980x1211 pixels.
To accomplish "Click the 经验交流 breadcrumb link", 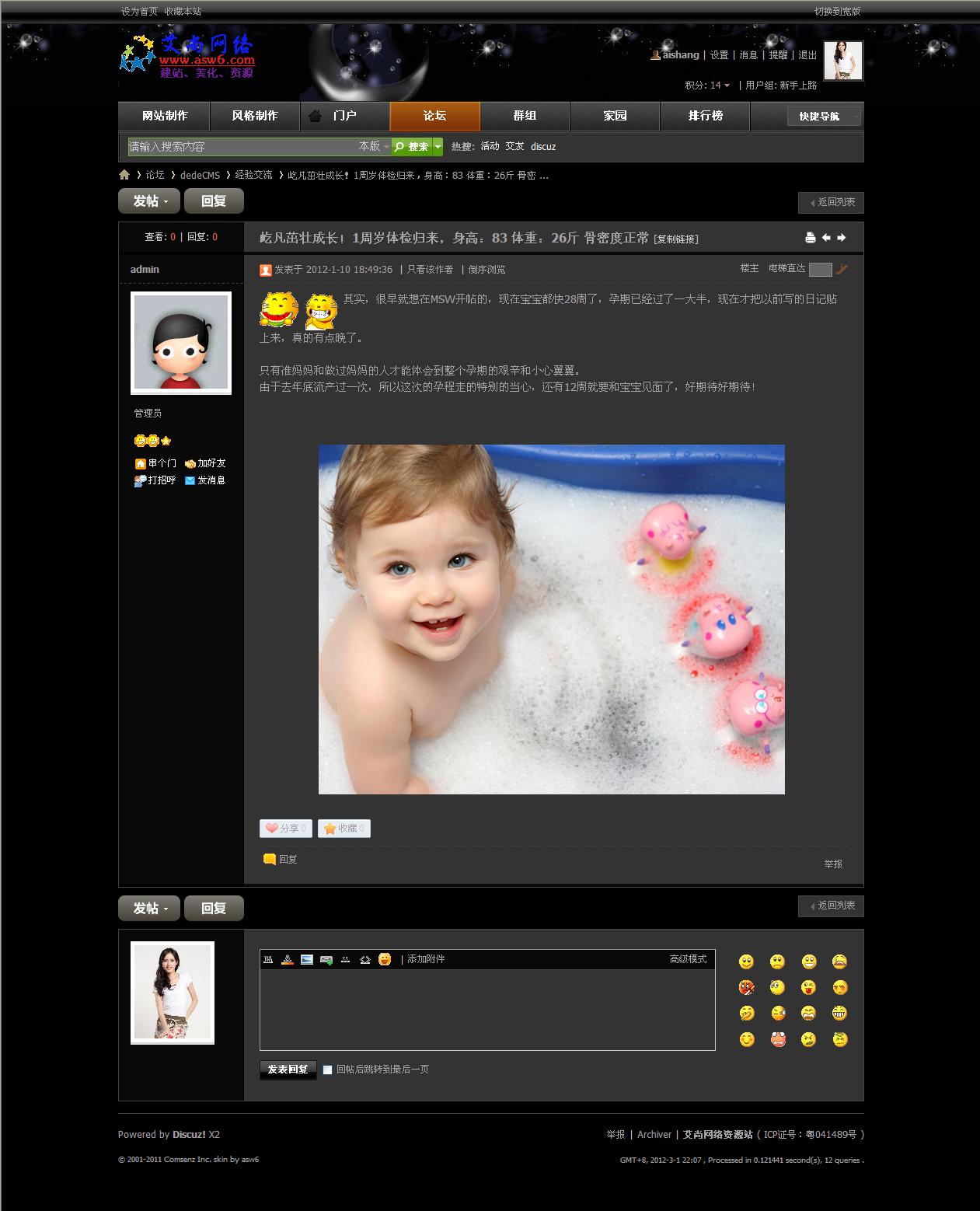I will [253, 175].
